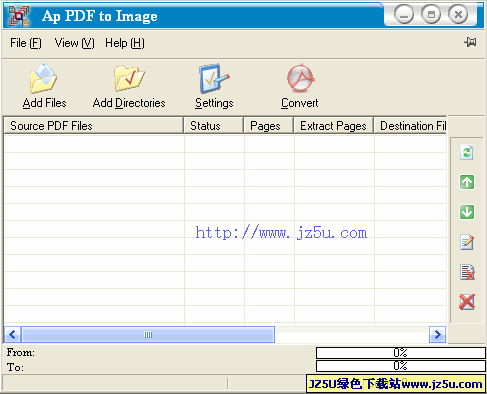Image resolution: width=487 pixels, height=394 pixels.
Task: Click the green refresh list icon
Action: [467, 152]
